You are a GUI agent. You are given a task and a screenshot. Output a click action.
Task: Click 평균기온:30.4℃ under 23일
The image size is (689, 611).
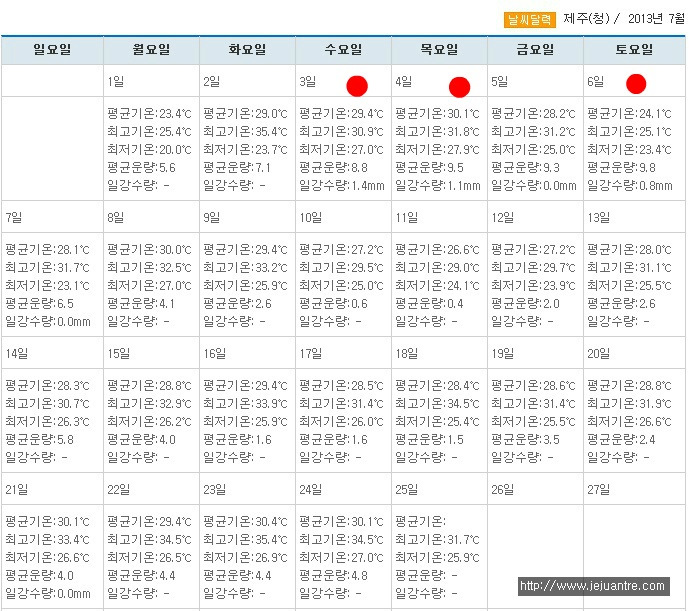[245, 521]
